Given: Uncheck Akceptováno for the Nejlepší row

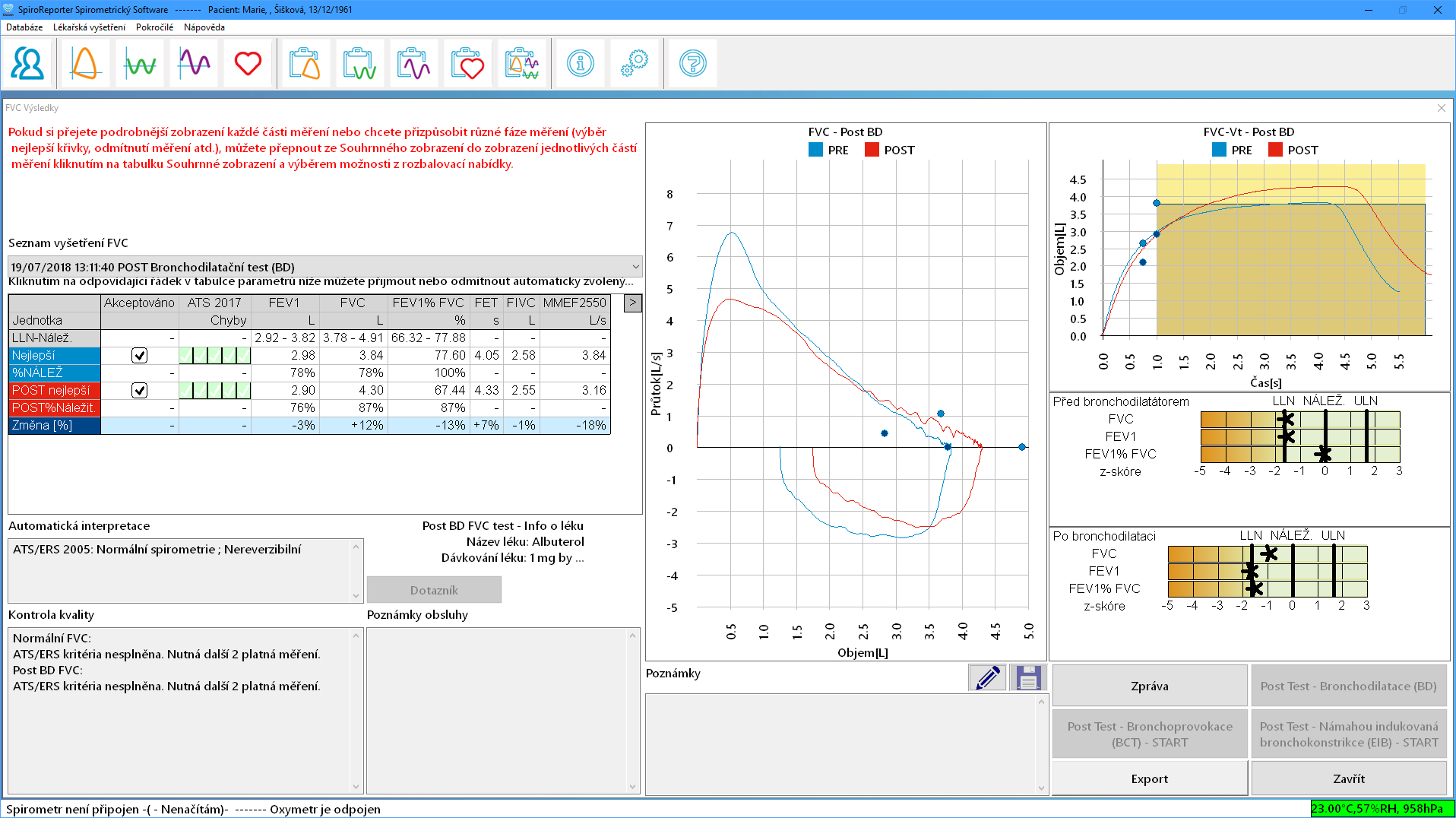Looking at the screenshot, I should tap(139, 355).
